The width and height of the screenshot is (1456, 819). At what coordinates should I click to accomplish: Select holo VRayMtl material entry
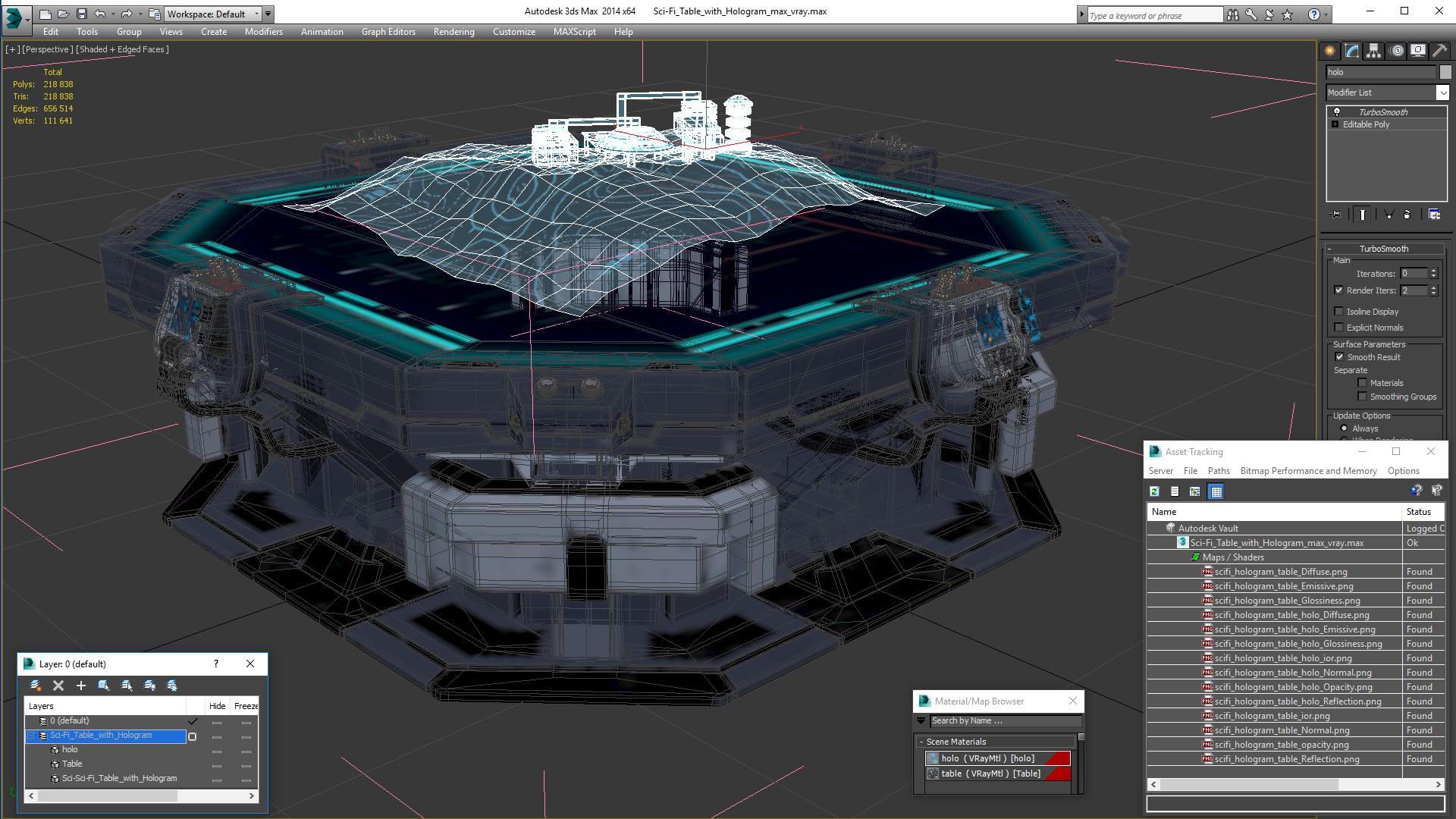point(997,758)
